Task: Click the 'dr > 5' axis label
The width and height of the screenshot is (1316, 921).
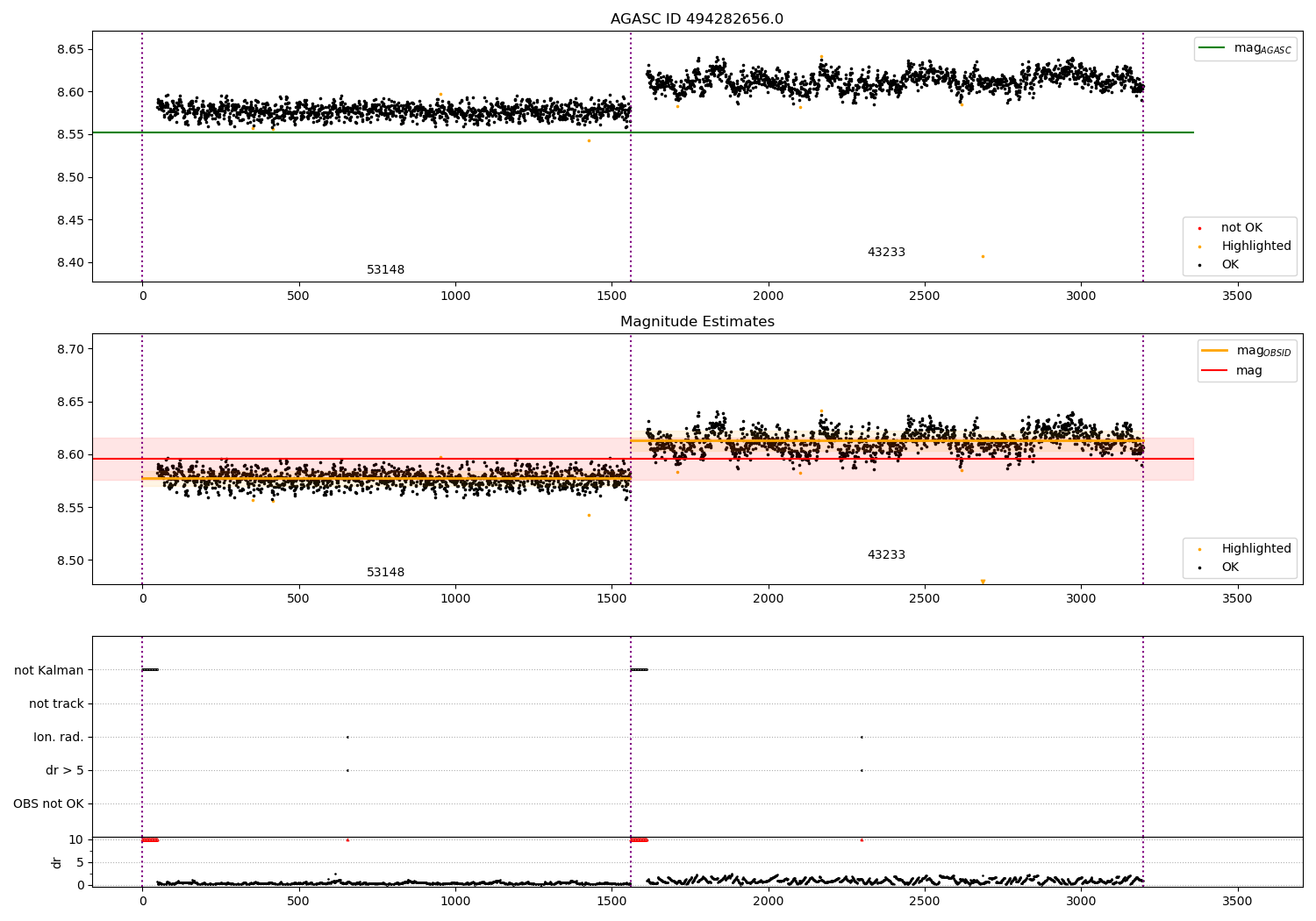Action: tap(65, 771)
